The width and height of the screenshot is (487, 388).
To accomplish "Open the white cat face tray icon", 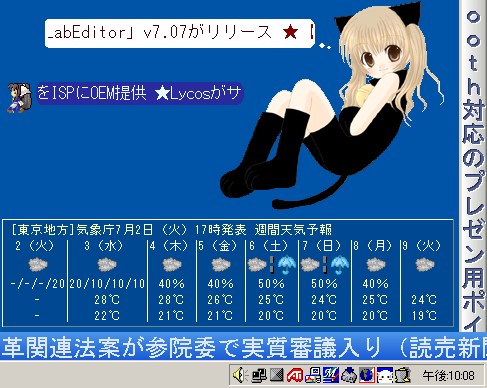I will point(385,376).
